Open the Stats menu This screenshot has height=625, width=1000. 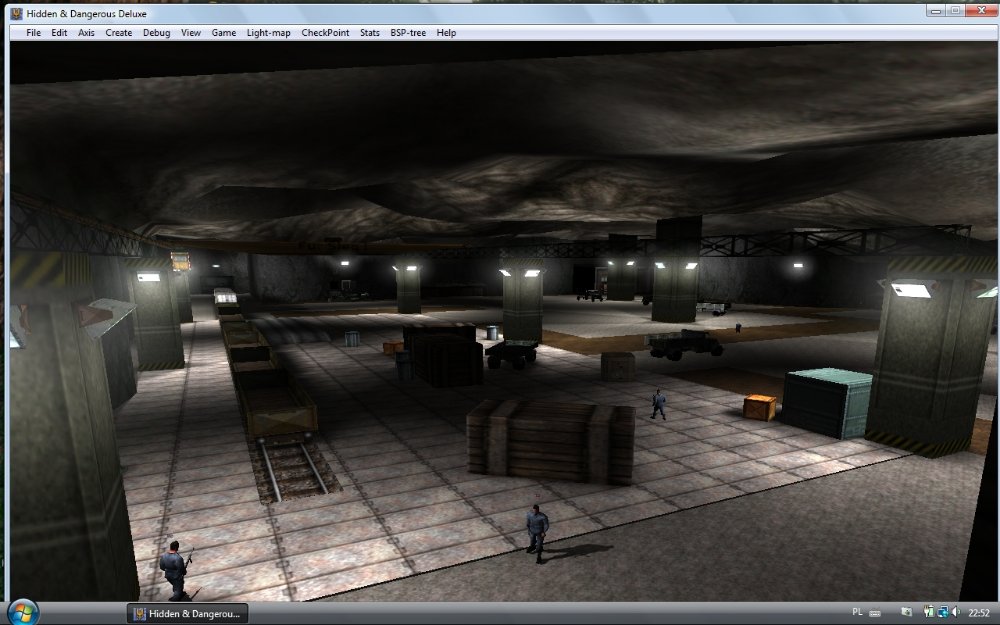[x=369, y=33]
